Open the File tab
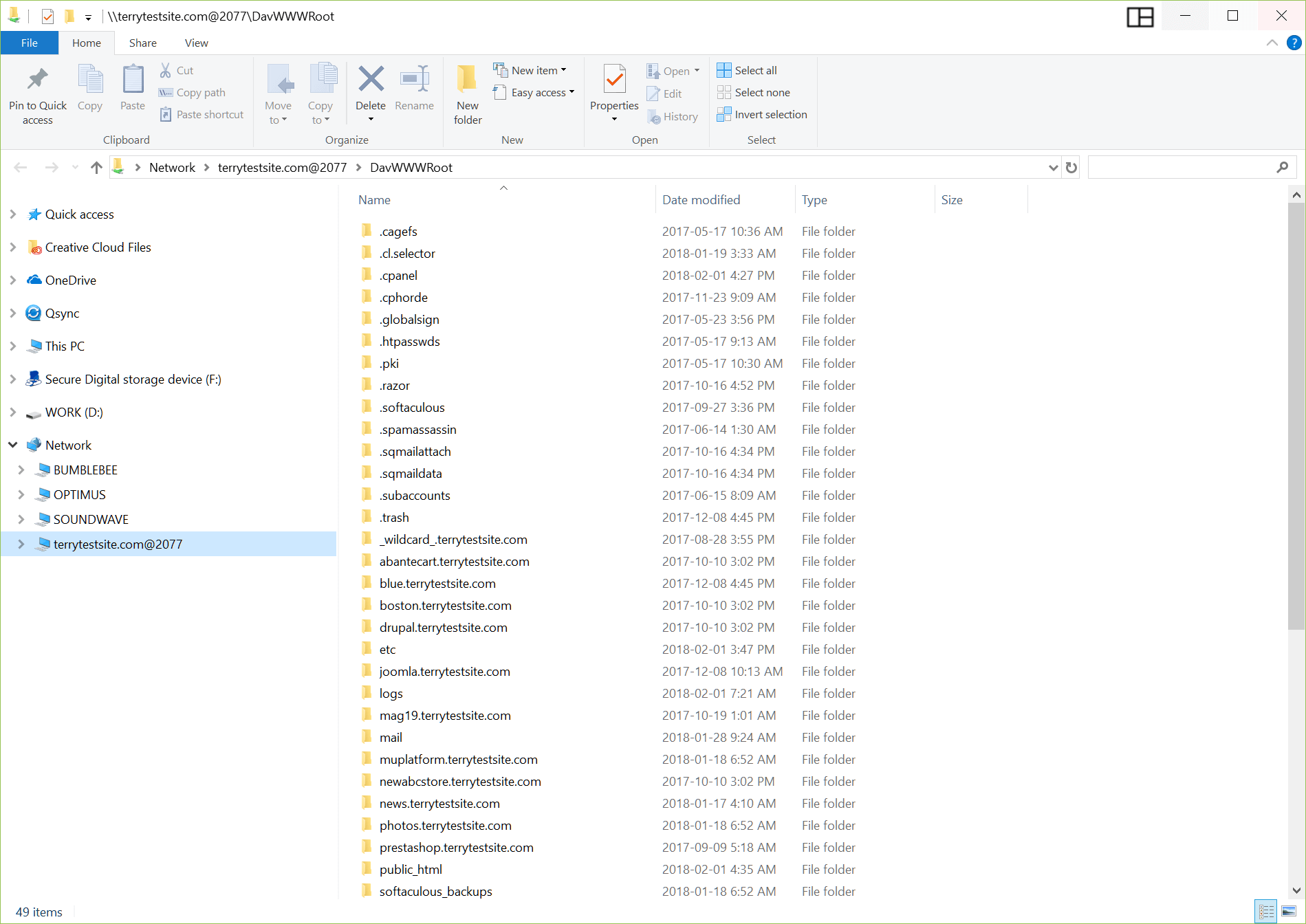1306x924 pixels. (29, 43)
